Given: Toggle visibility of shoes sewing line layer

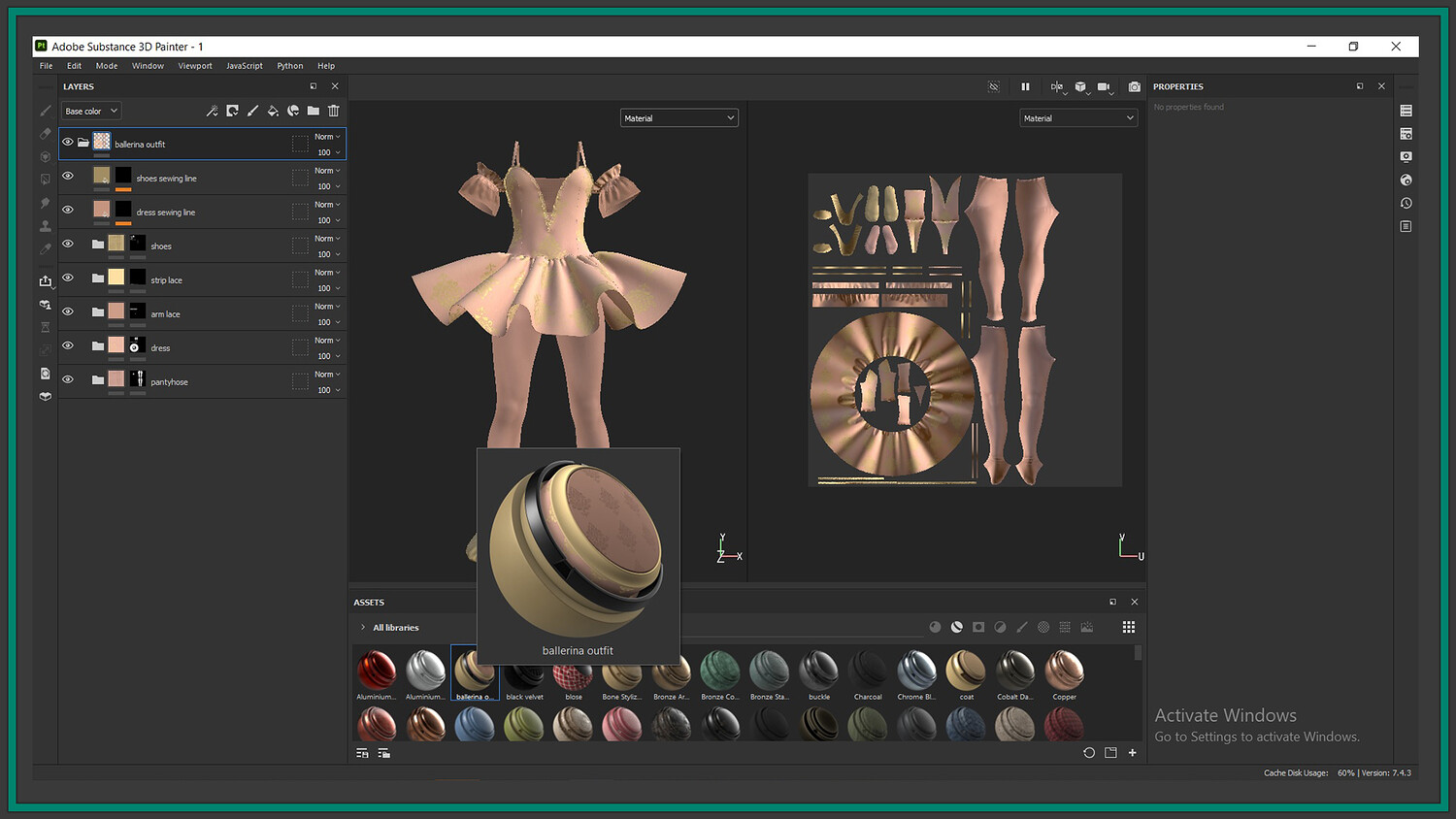Looking at the screenshot, I should pos(68,176).
